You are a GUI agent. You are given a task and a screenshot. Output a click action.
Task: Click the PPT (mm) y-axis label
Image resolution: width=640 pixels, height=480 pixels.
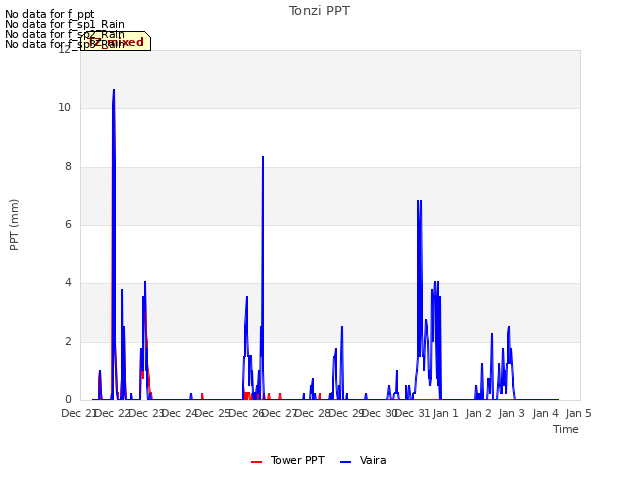click(14, 224)
